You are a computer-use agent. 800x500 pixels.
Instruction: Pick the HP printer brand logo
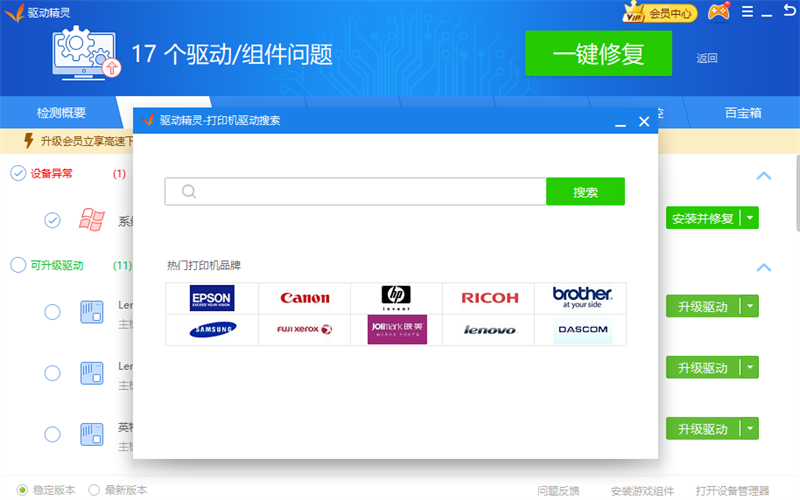coord(396,298)
